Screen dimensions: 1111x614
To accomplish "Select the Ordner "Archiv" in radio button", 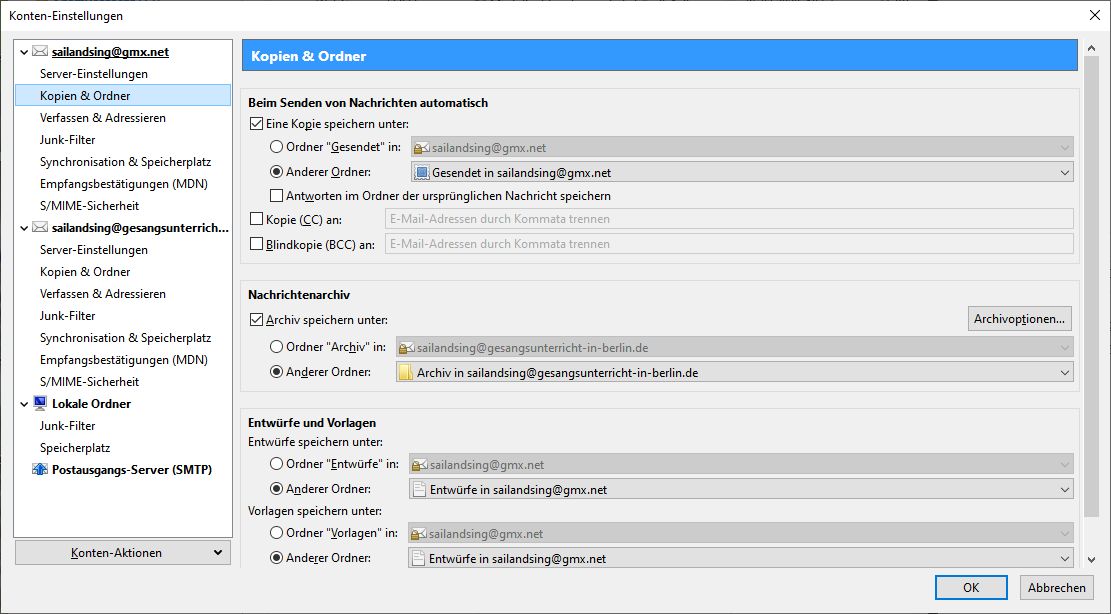I will click(277, 347).
